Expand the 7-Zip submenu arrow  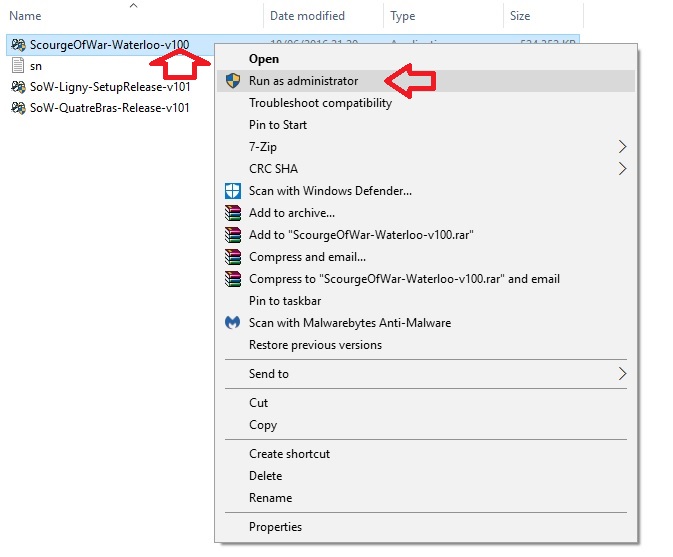622,147
